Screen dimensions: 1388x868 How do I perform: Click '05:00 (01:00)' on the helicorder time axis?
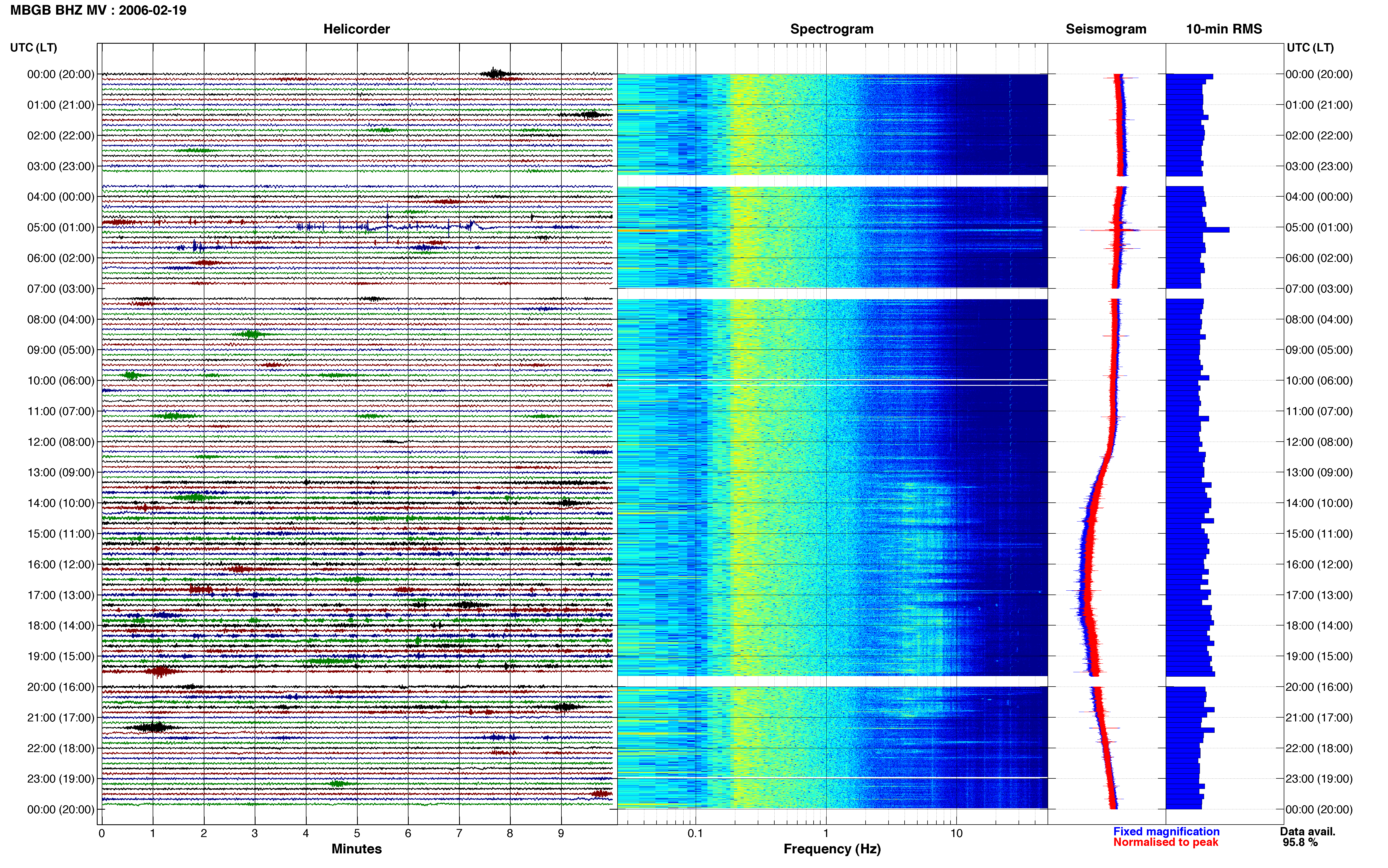pyautogui.click(x=61, y=227)
